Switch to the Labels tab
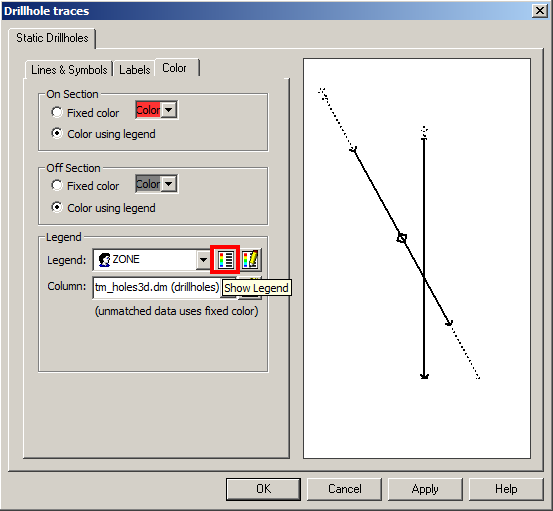 click(135, 69)
